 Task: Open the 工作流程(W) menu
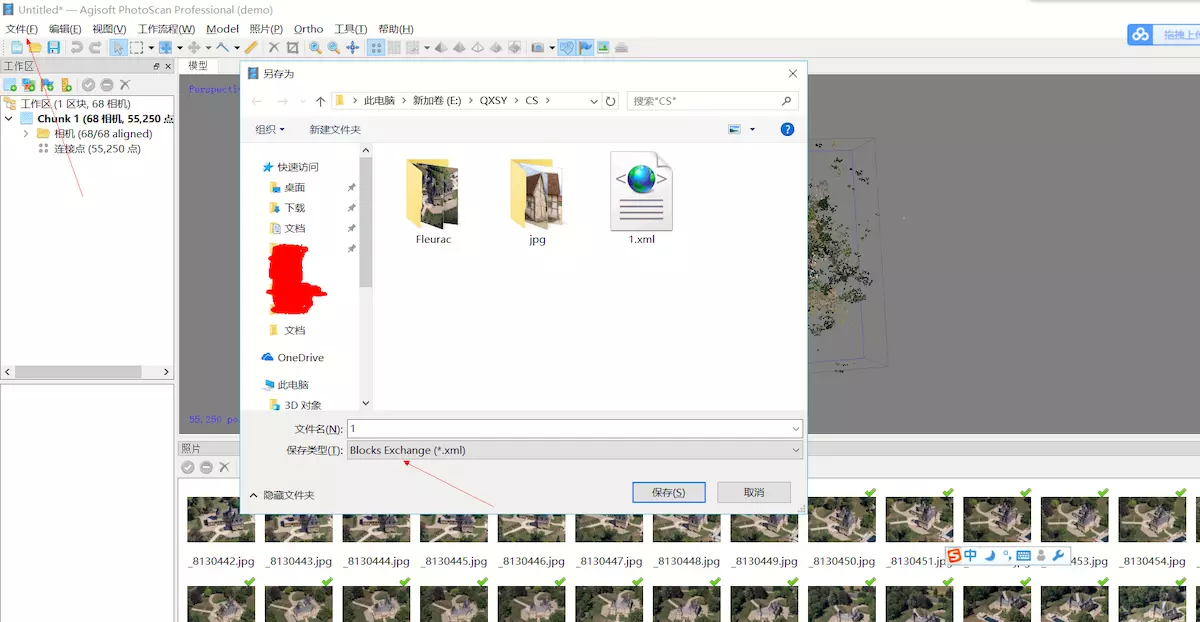coord(167,29)
